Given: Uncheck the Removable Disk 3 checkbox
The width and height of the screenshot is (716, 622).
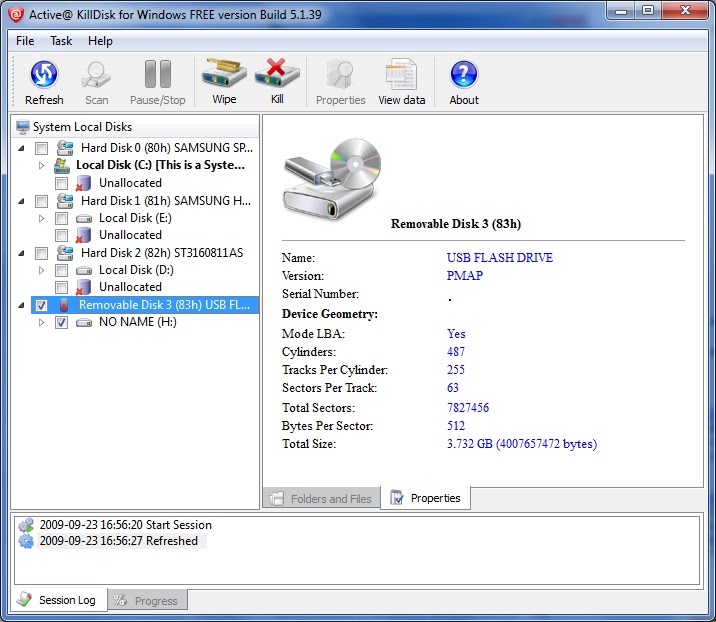Looking at the screenshot, I should (x=42, y=305).
